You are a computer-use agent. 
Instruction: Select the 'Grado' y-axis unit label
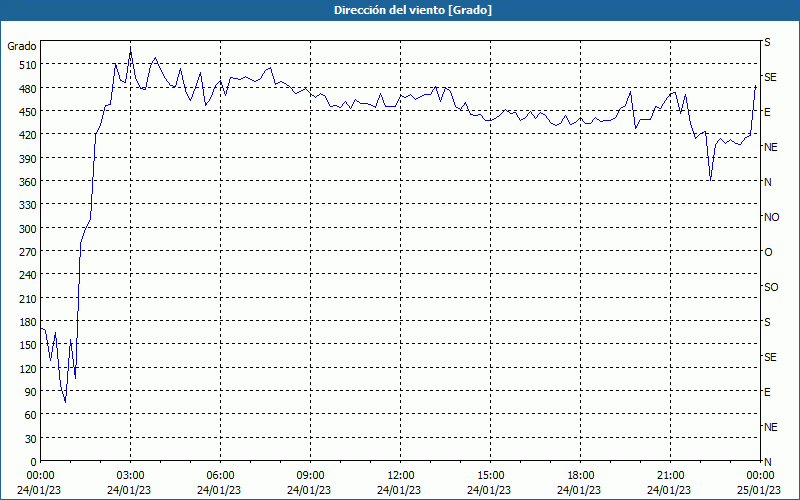point(21,46)
